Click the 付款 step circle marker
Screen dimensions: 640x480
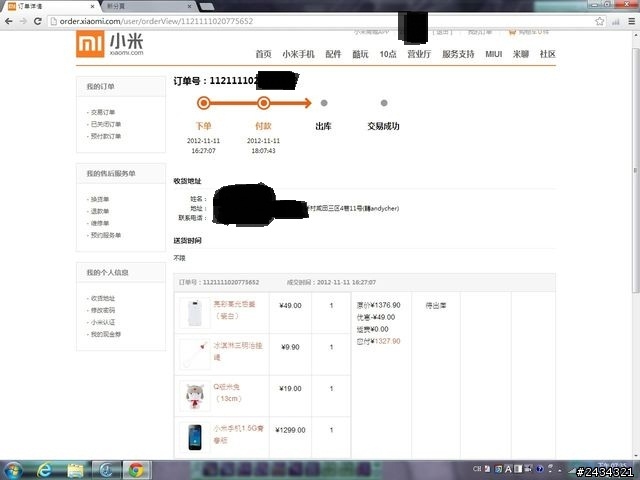[x=264, y=103]
